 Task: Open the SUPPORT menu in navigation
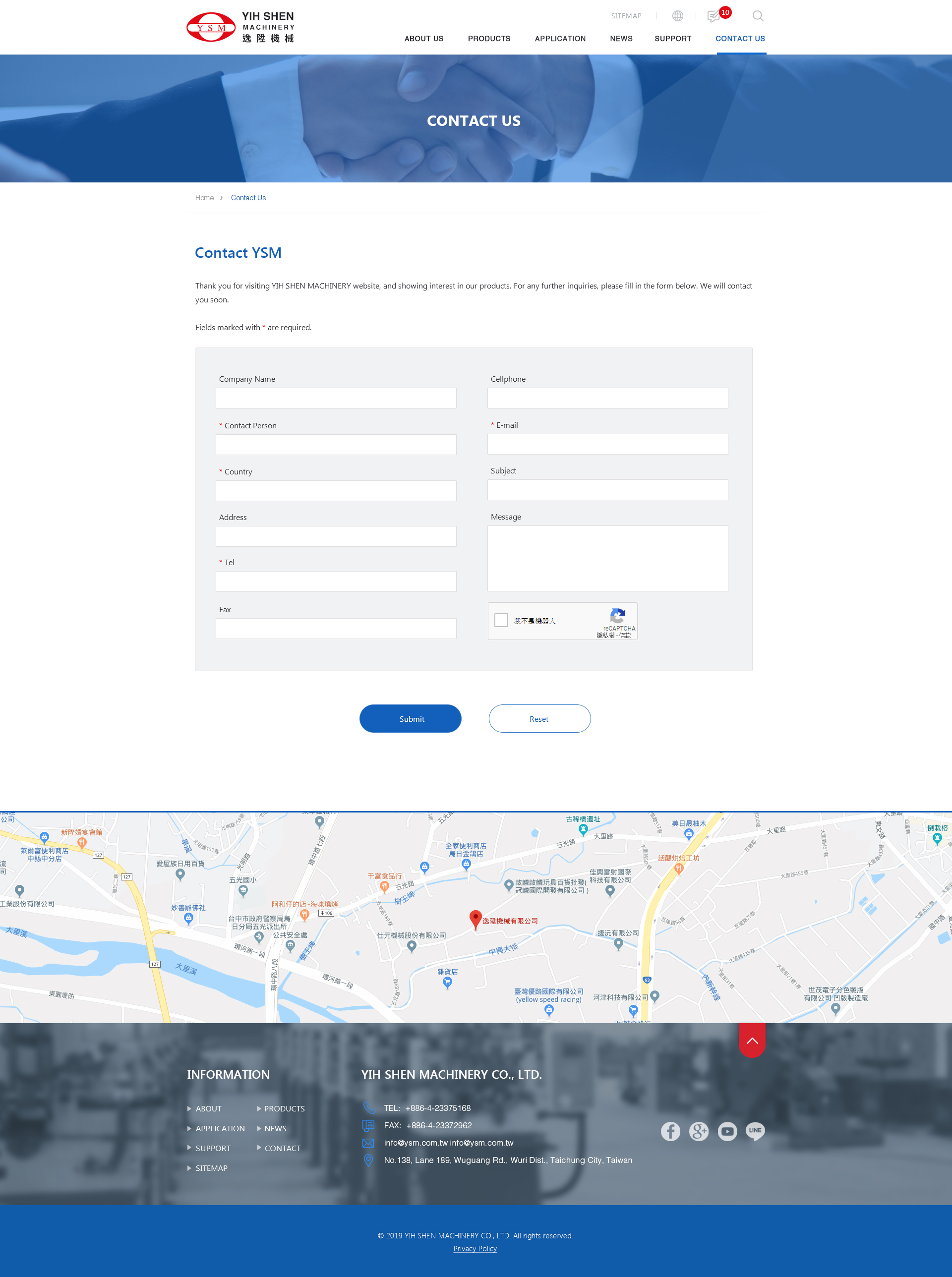672,39
